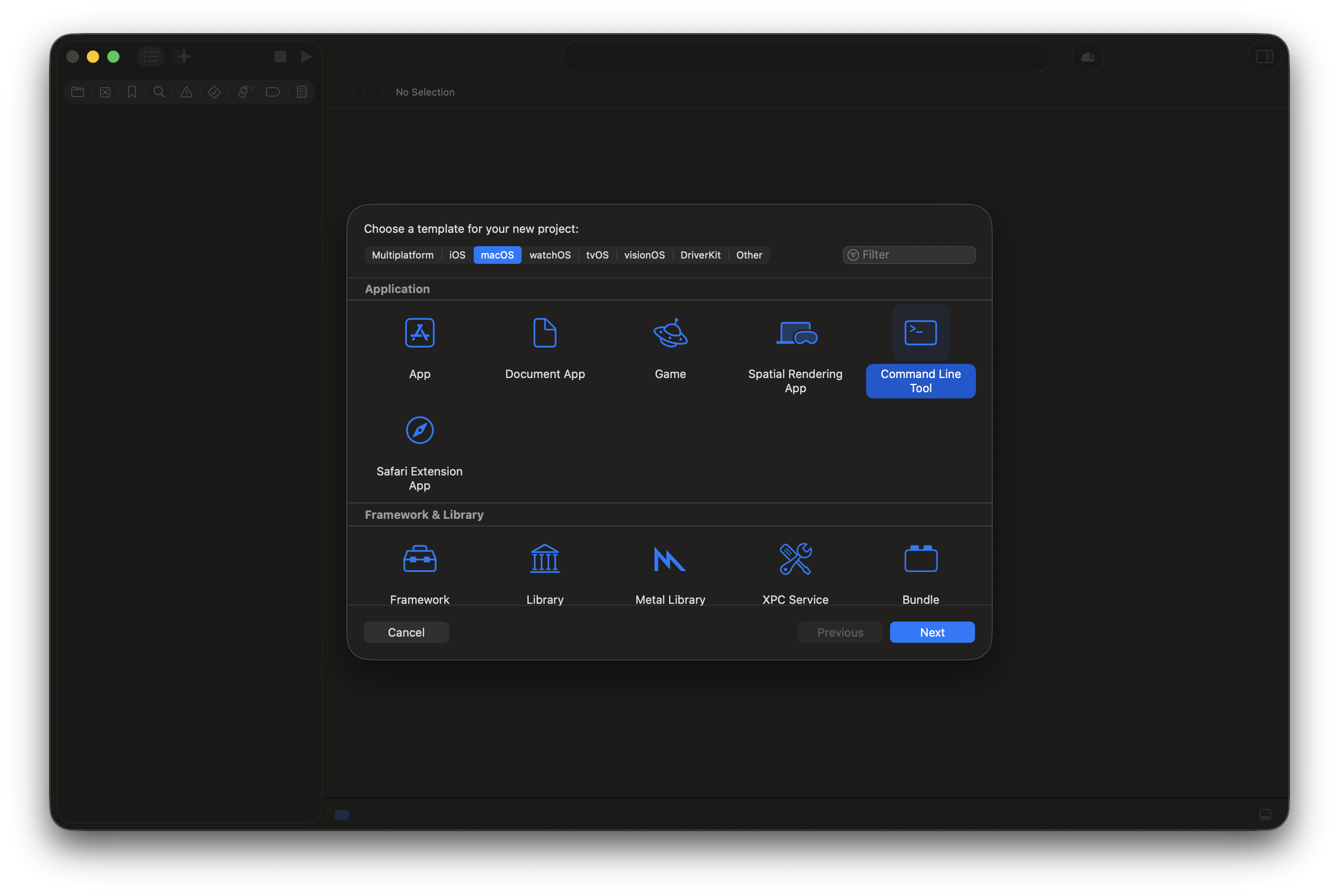1339x896 pixels.
Task: Click the blue breakpoint tag in bottom bar
Action: click(x=342, y=814)
